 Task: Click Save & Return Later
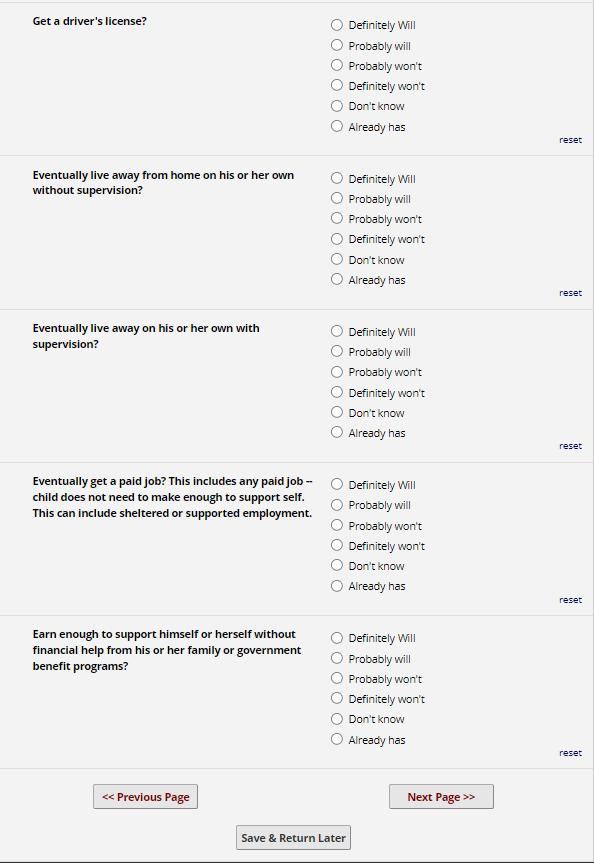[293, 838]
